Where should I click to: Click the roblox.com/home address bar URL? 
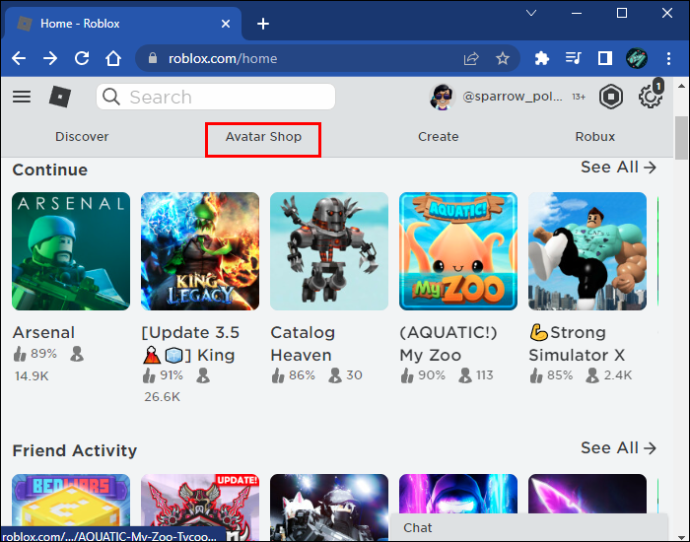[223, 59]
